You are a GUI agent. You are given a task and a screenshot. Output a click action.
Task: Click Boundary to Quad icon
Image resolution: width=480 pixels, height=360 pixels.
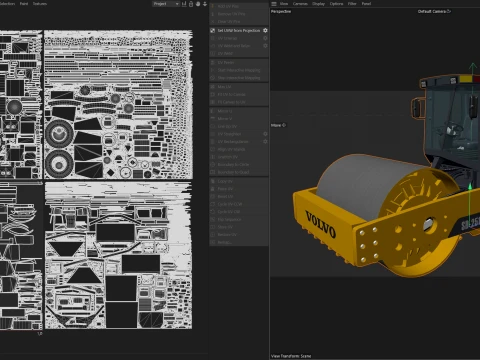coord(213,172)
